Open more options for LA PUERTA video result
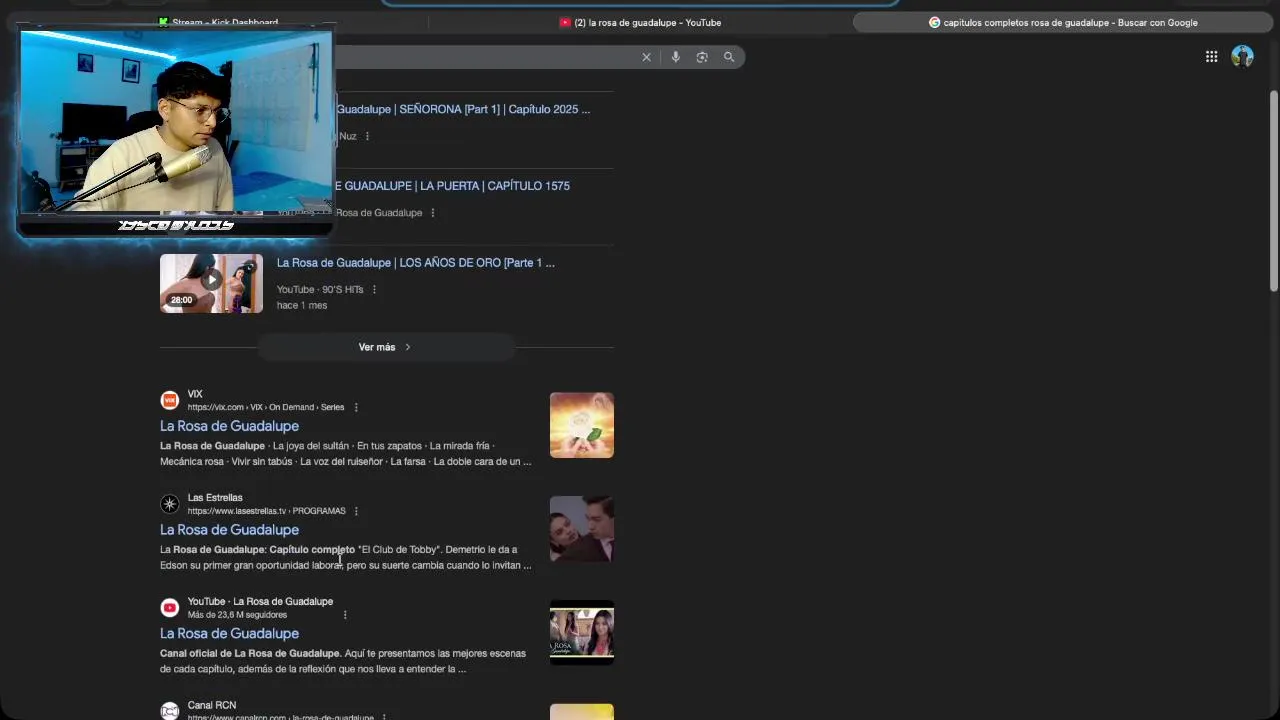1280x720 pixels. coord(432,213)
